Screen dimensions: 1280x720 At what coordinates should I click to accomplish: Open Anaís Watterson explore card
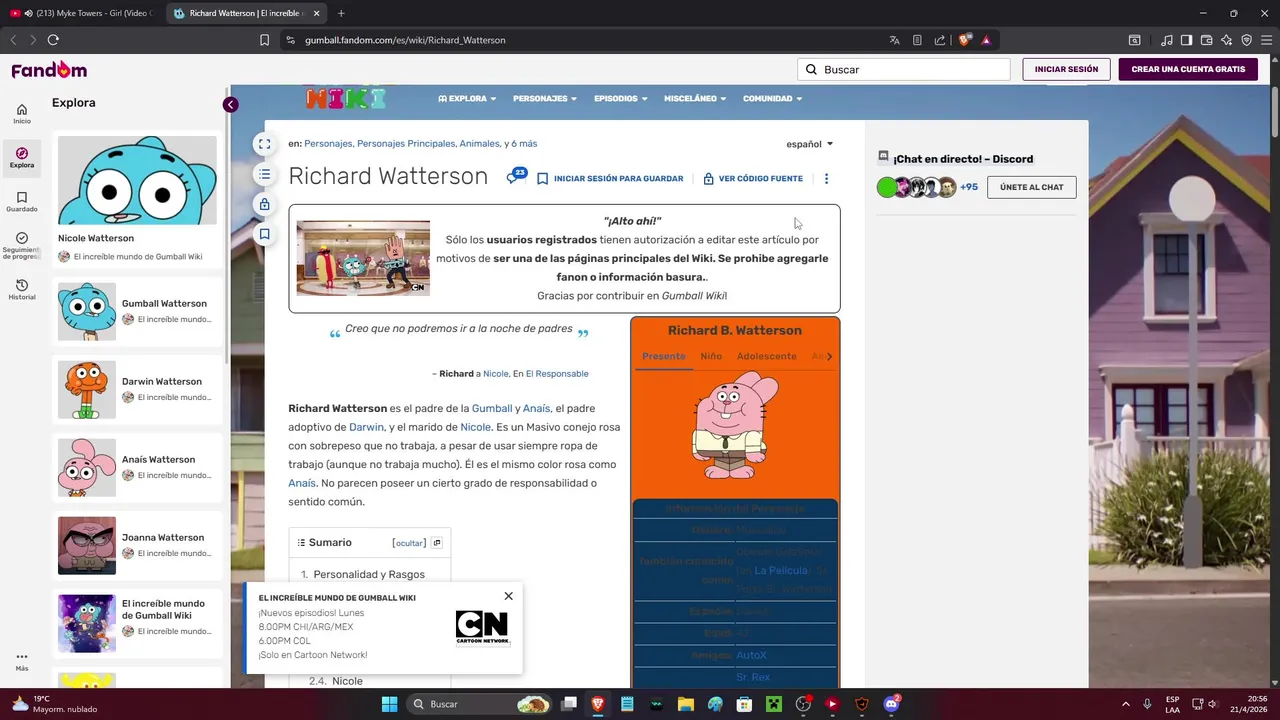(137, 467)
